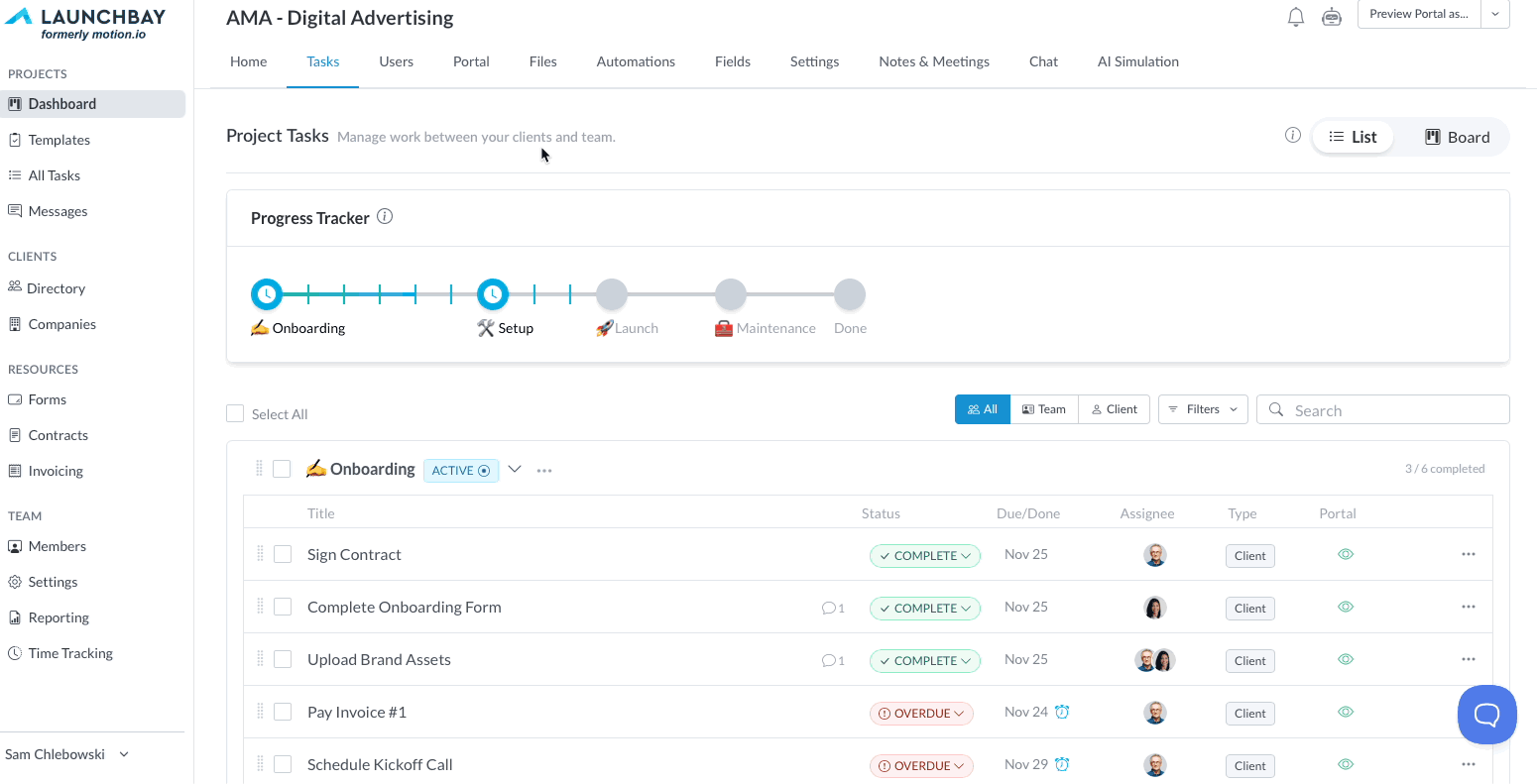Open three-dot menu for Sign Contract row

(1469, 554)
